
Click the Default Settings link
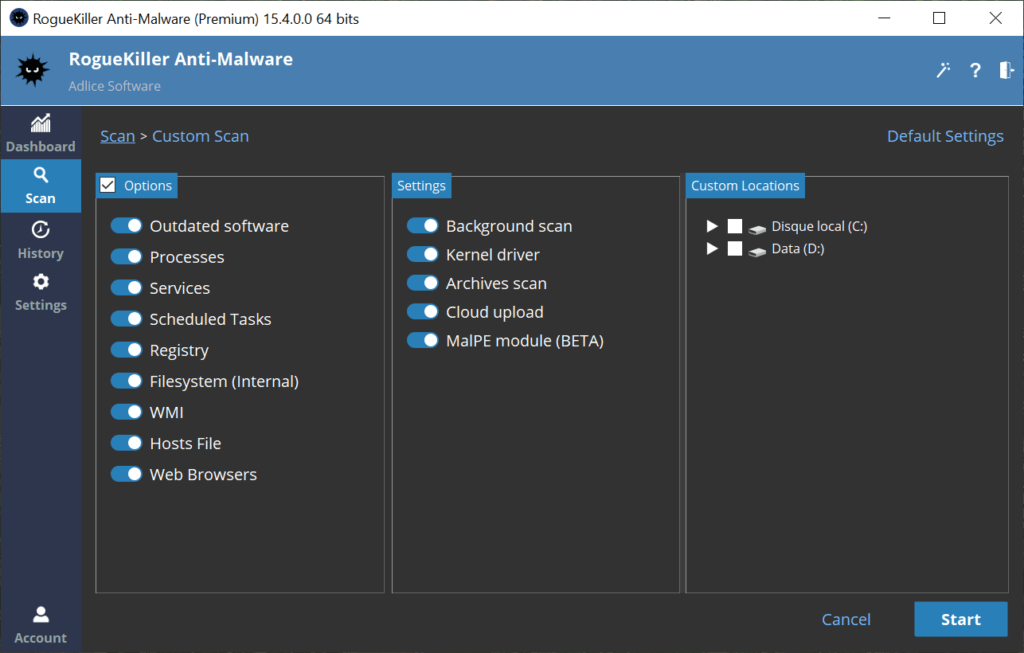tap(945, 136)
